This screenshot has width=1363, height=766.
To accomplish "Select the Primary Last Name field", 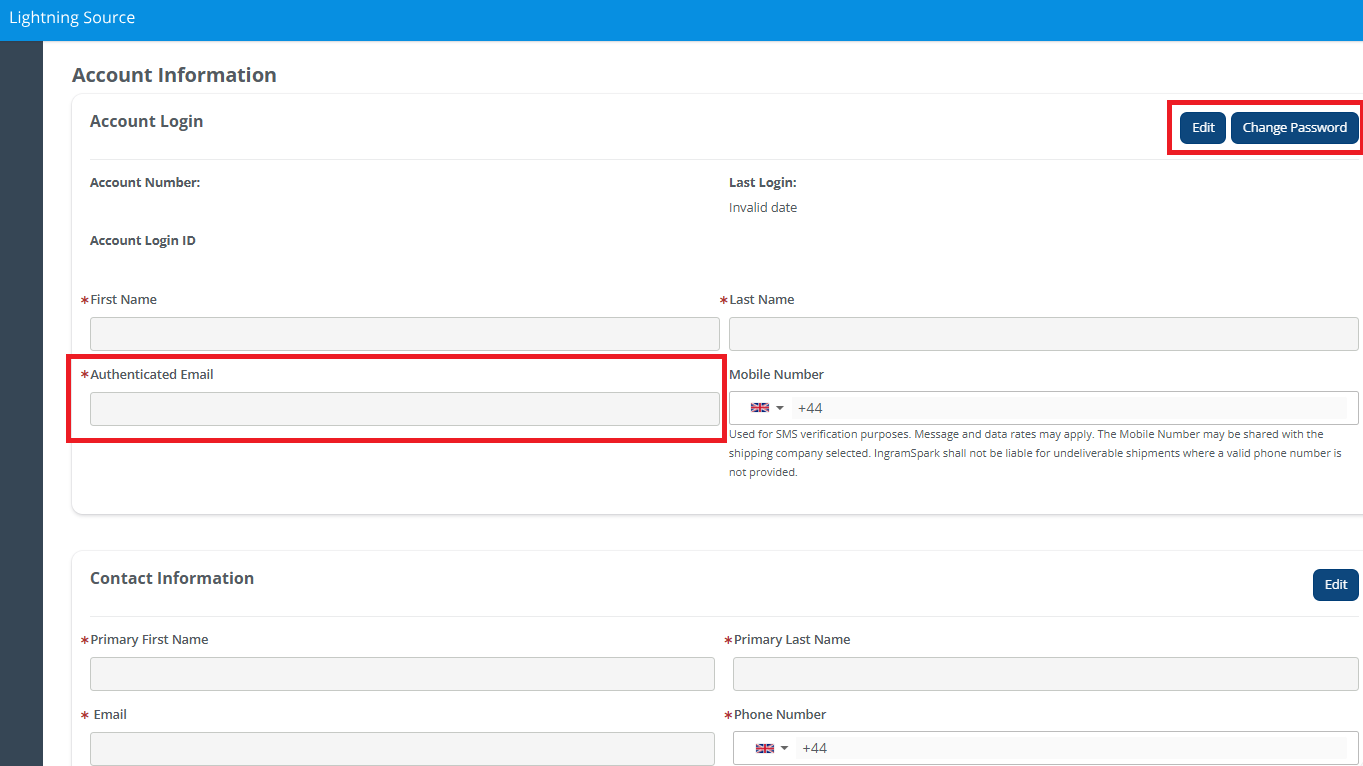I will coord(1045,674).
